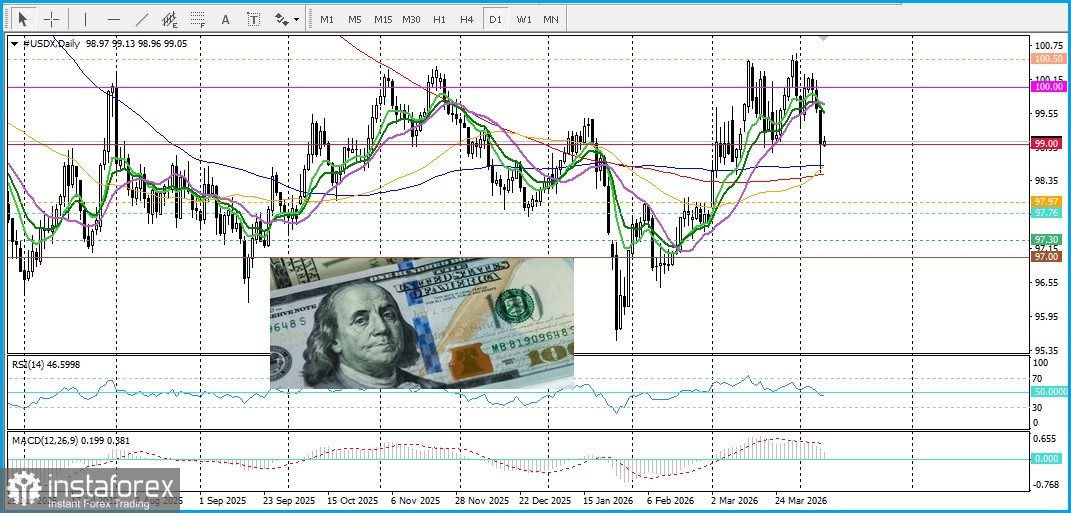This screenshot has width=1071, height=513.
Task: Click the 24 Mar 2026 date label
Action: point(800,500)
